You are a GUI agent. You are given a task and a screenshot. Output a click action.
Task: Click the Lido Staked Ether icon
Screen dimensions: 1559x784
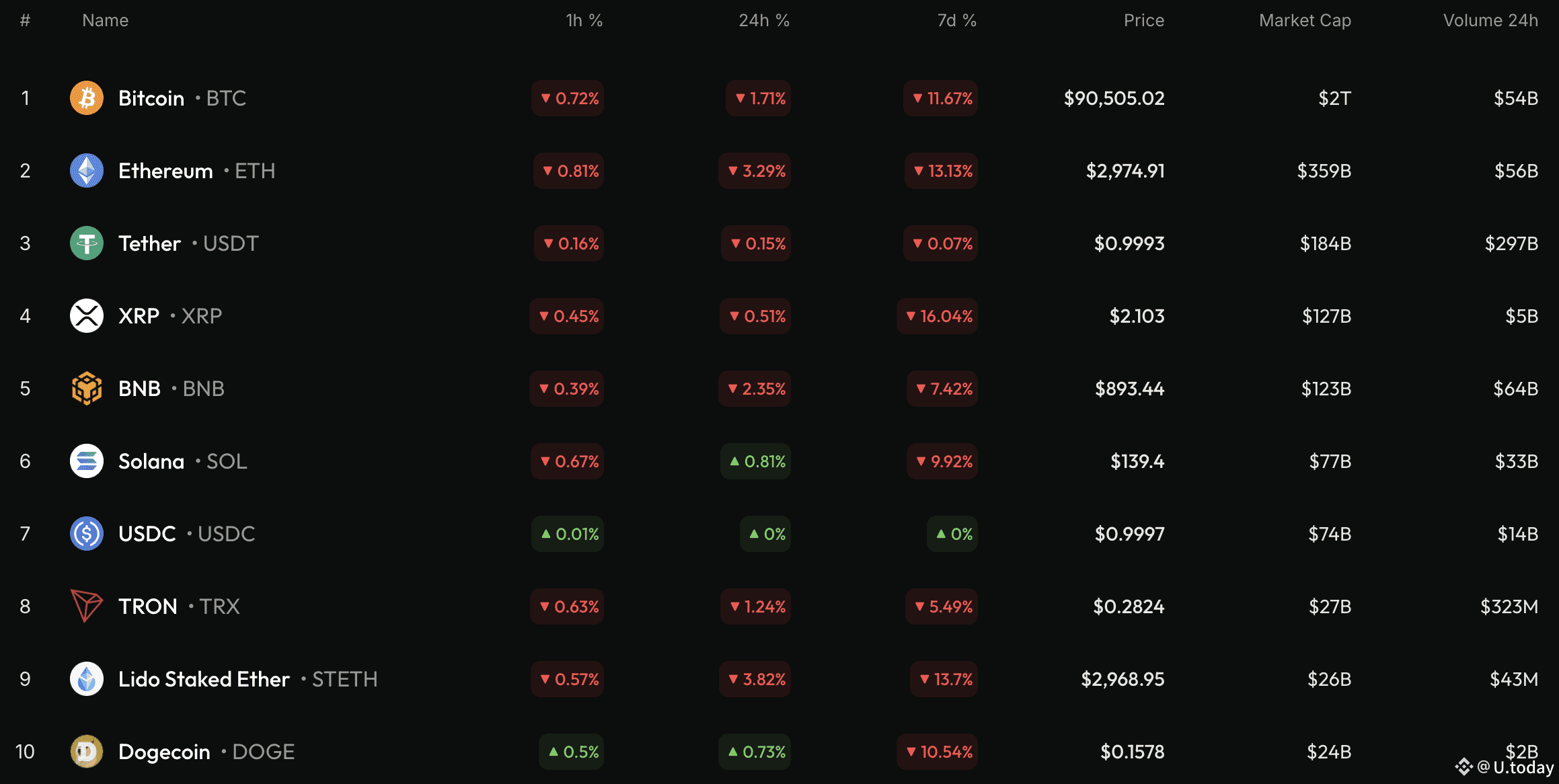coord(87,679)
